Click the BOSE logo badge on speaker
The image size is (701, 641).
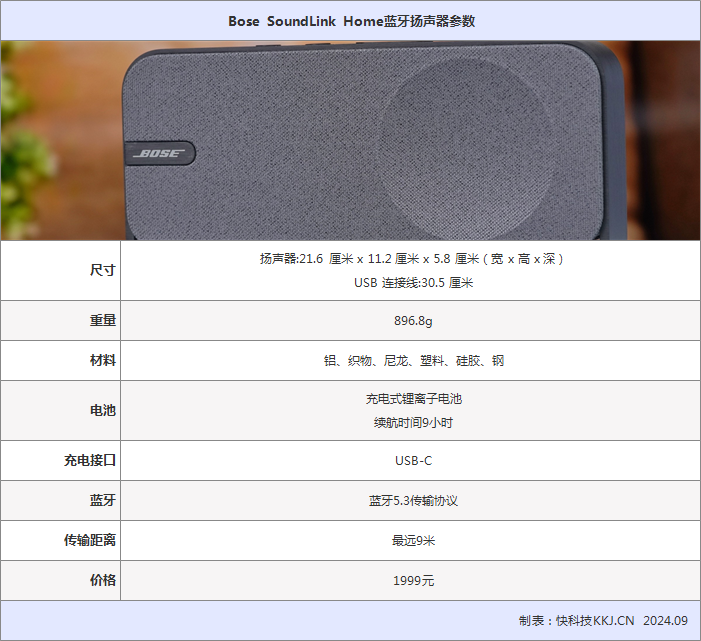[x=160, y=153]
